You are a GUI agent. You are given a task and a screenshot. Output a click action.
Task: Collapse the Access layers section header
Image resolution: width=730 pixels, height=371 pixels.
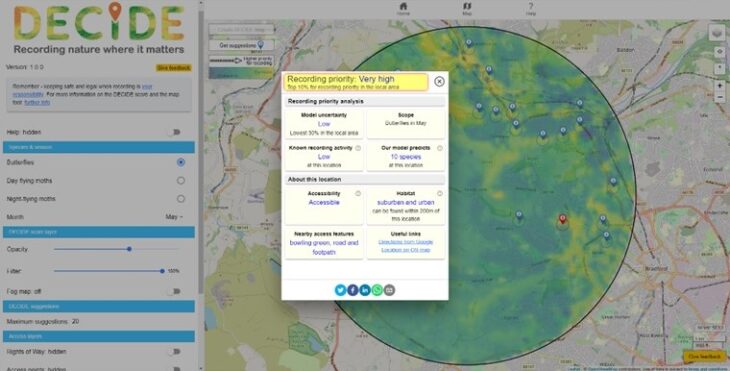click(x=99, y=336)
